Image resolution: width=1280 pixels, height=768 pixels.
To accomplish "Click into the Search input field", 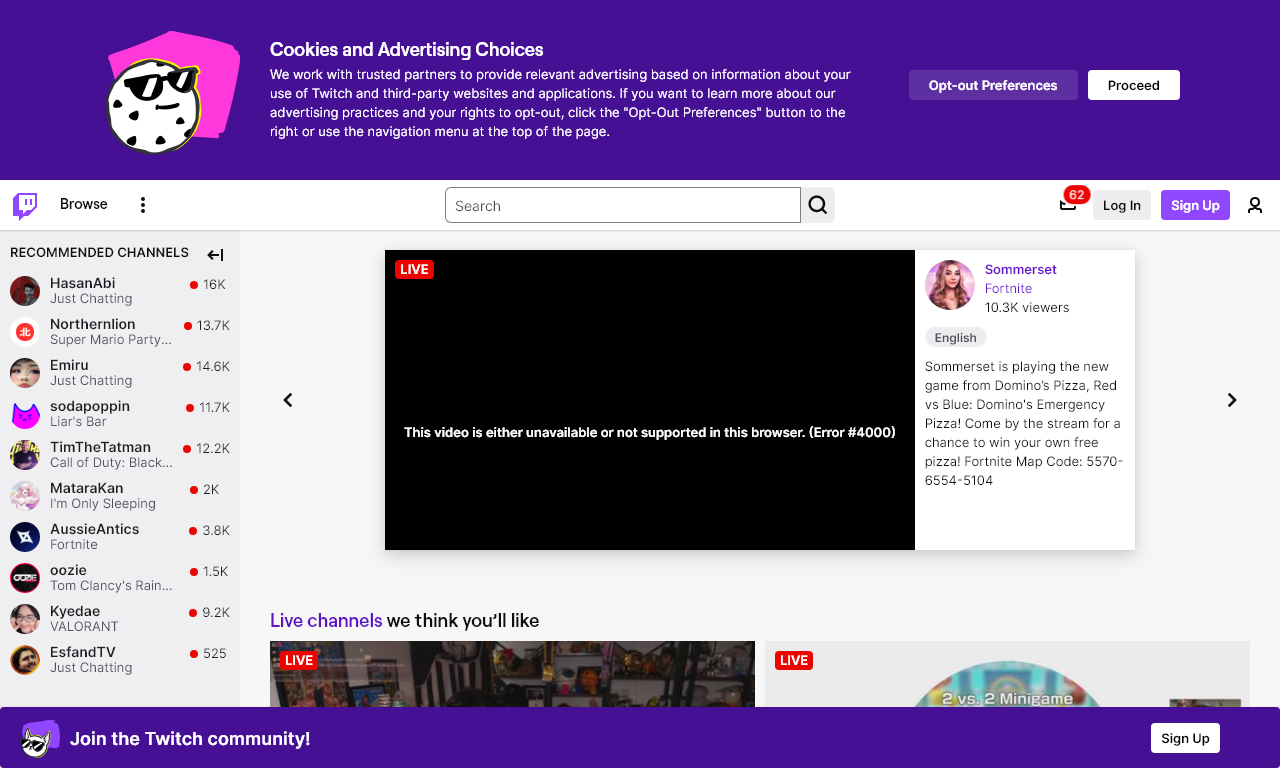I will pos(622,205).
